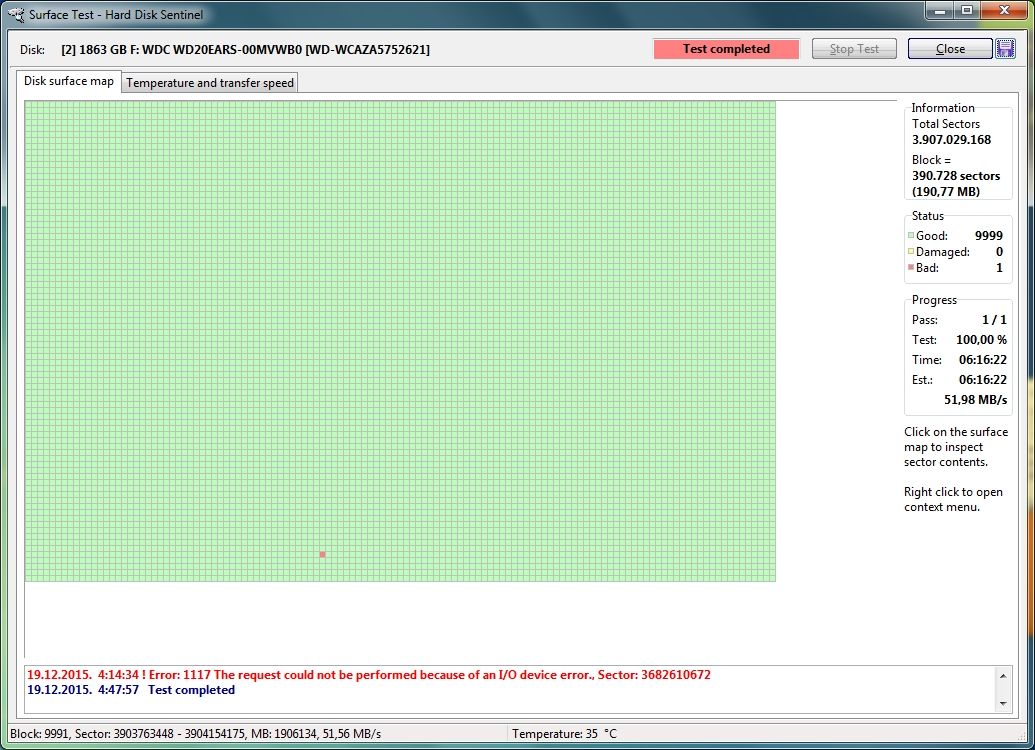The image size is (1035, 750).
Task: Click the disk name WDC WD20EARS text
Action: pyautogui.click(x=246, y=50)
